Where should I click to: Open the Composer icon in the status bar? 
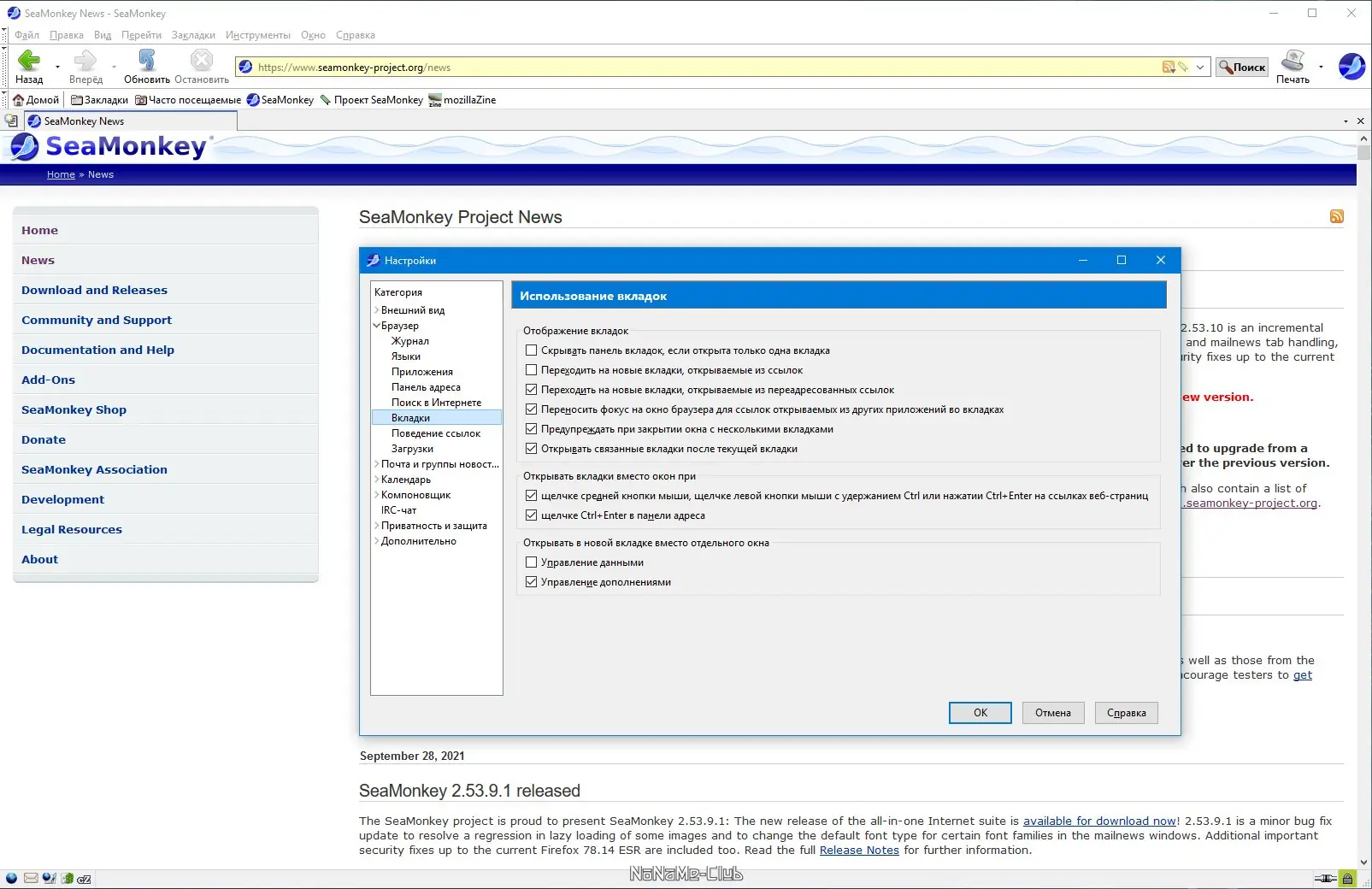click(x=49, y=878)
